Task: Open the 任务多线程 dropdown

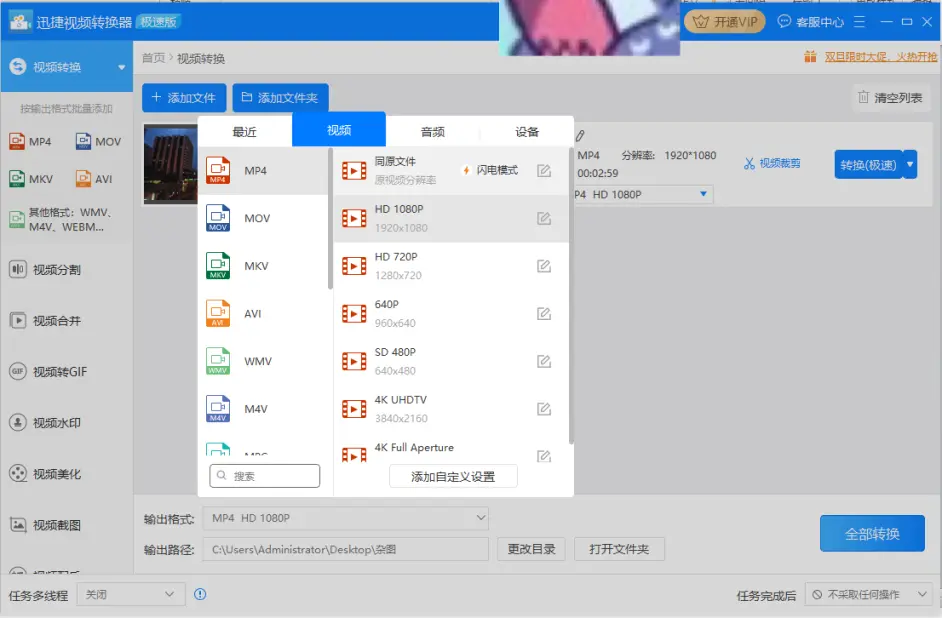Action: (x=131, y=594)
